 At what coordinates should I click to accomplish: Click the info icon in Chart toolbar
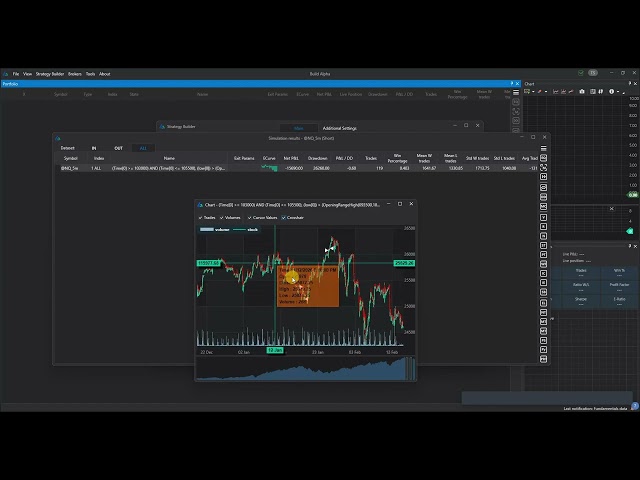[611, 91]
